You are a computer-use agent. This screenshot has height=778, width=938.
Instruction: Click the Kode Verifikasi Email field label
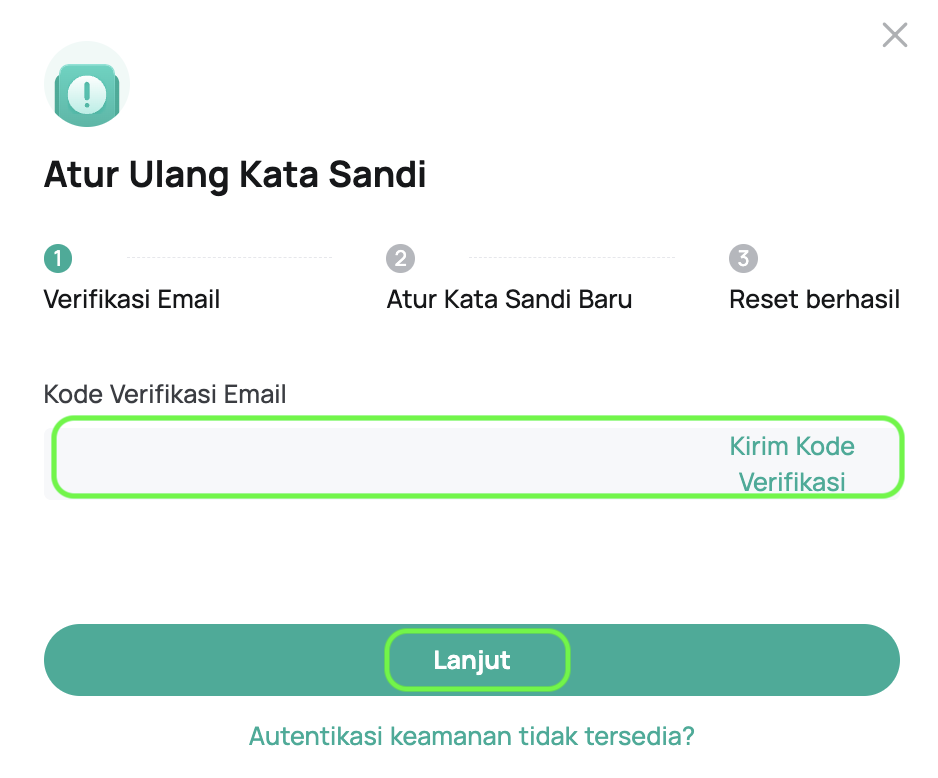click(165, 394)
